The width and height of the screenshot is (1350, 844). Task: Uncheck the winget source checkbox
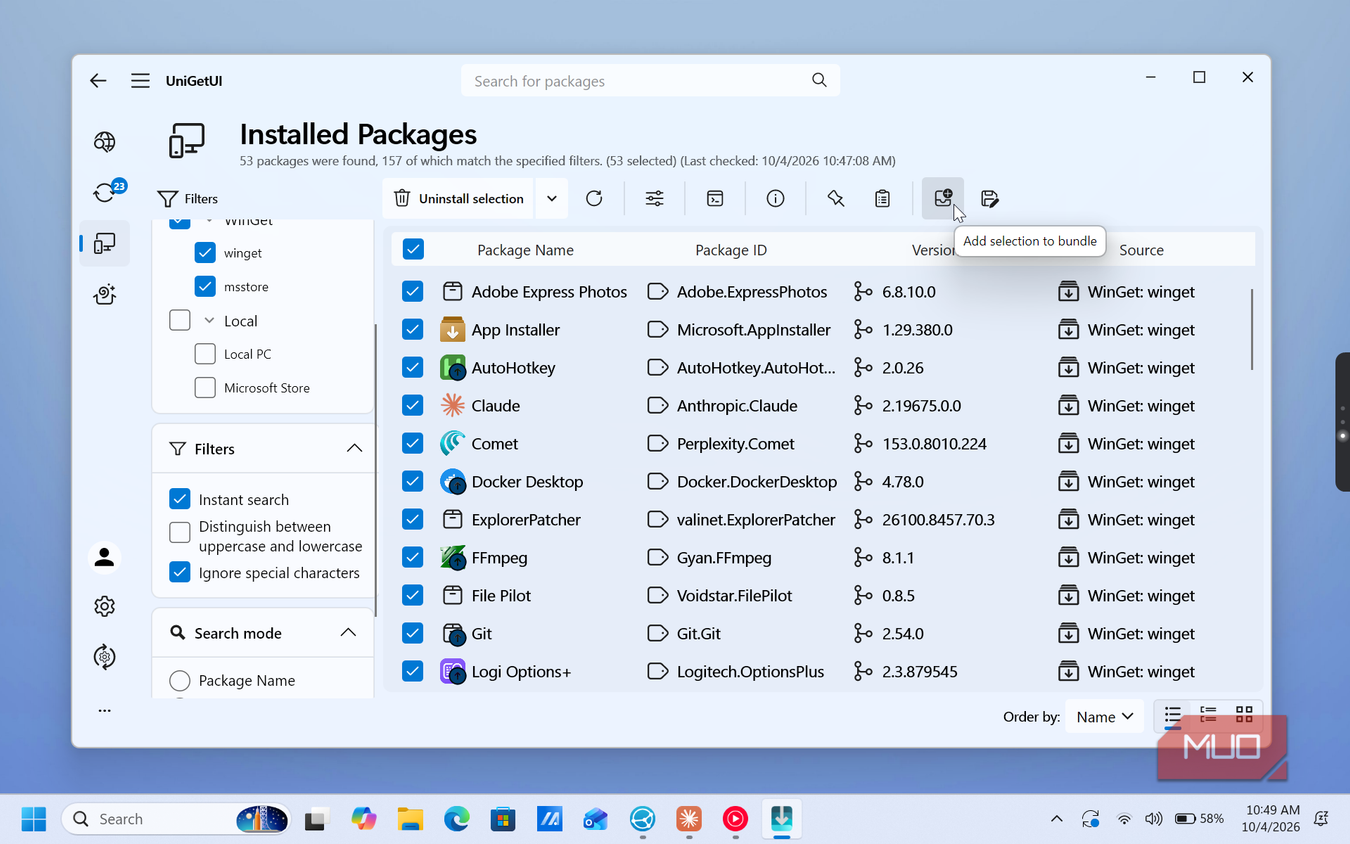coord(205,253)
